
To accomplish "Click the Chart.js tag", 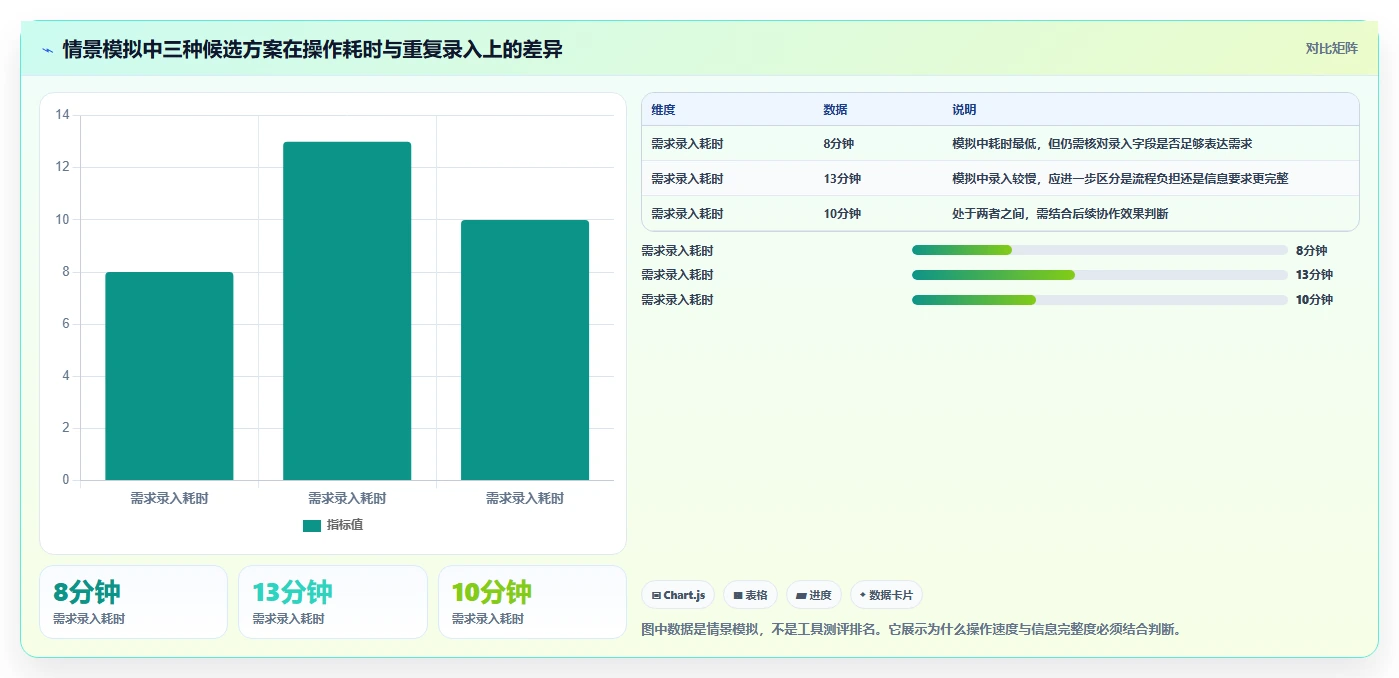I will click(678, 595).
